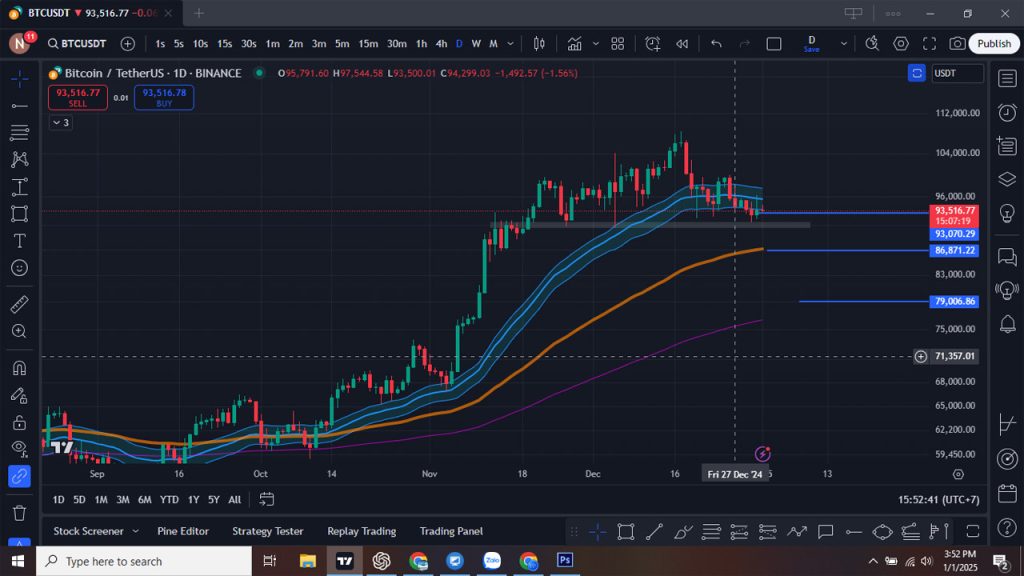
Task: Collapse the indicator legend via the 3 expander
Action: click(60, 122)
